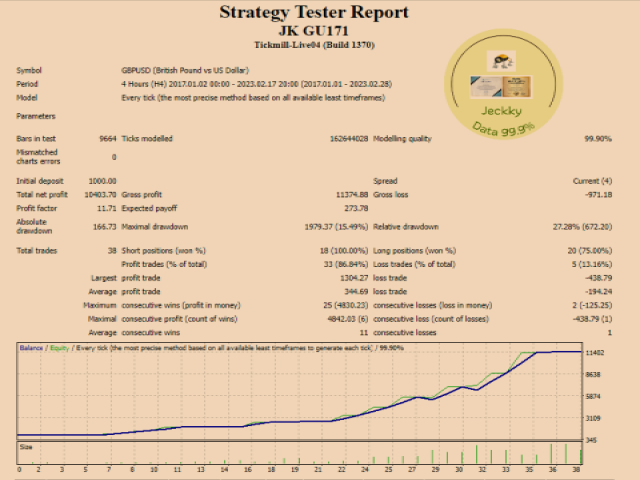Click the 'Ticks modelled' label
This screenshot has height=480, width=640.
pyautogui.click(x=147, y=139)
